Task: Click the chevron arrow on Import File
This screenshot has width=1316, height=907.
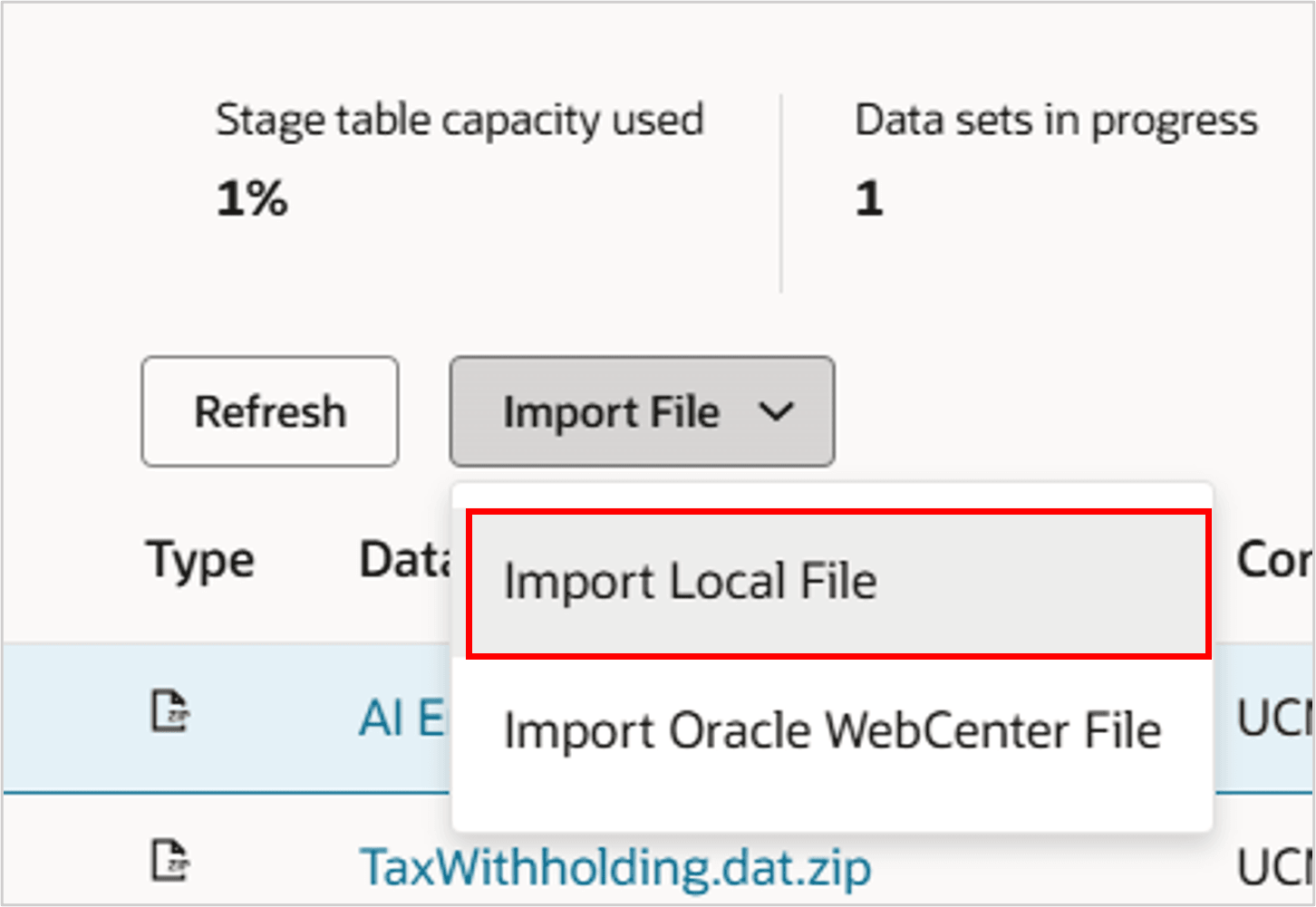Action: pyautogui.click(x=776, y=412)
